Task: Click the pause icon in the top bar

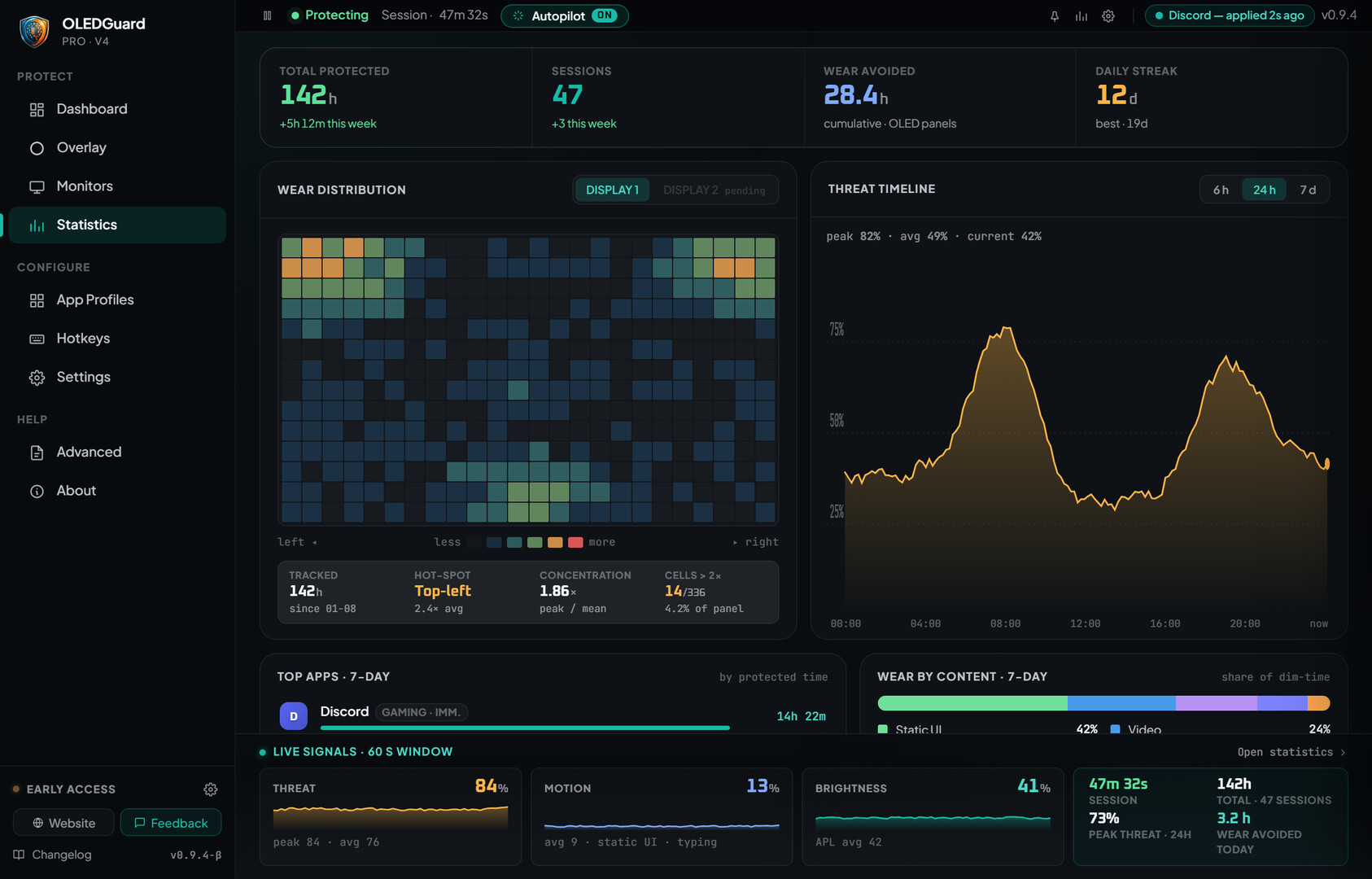Action: pos(267,15)
